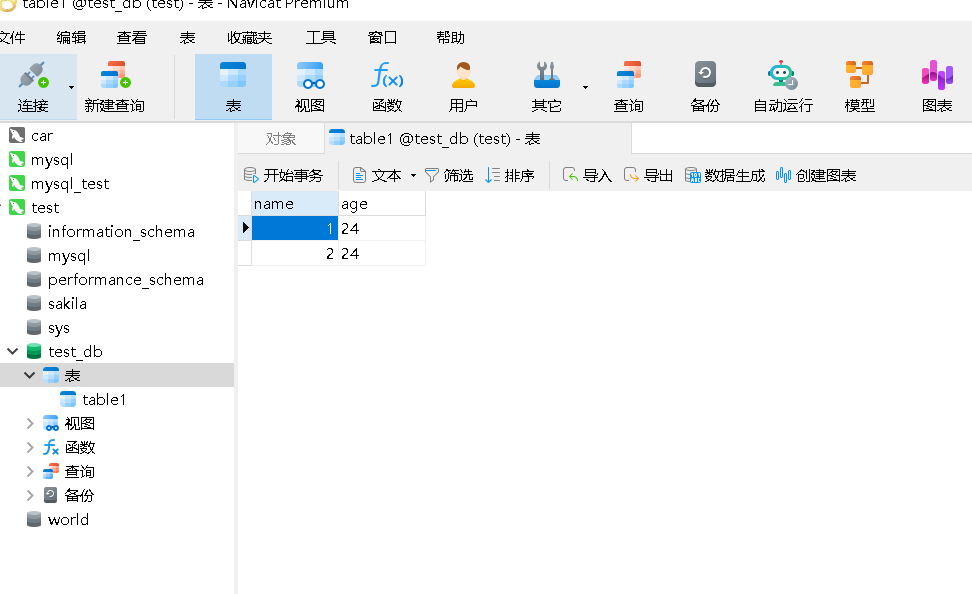Open the View (查看) menu
Viewport: 972px width, 594px height.
pyautogui.click(x=131, y=38)
